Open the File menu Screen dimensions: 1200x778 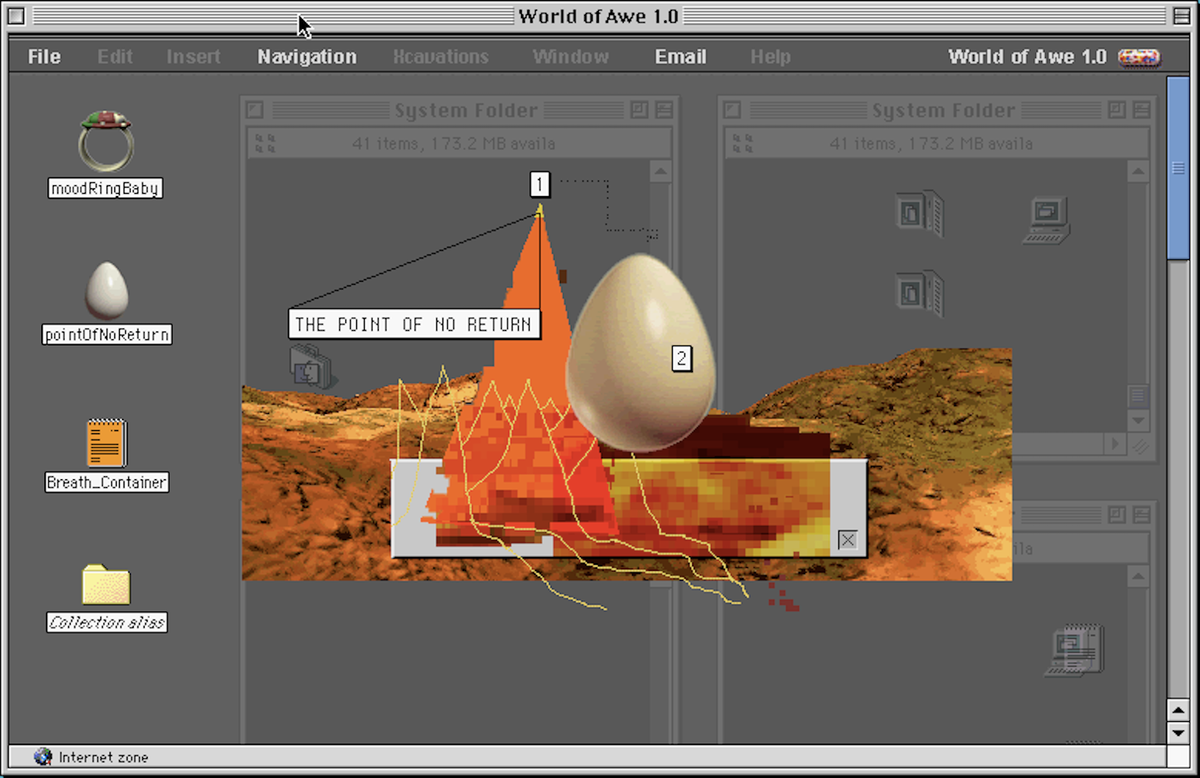[44, 57]
